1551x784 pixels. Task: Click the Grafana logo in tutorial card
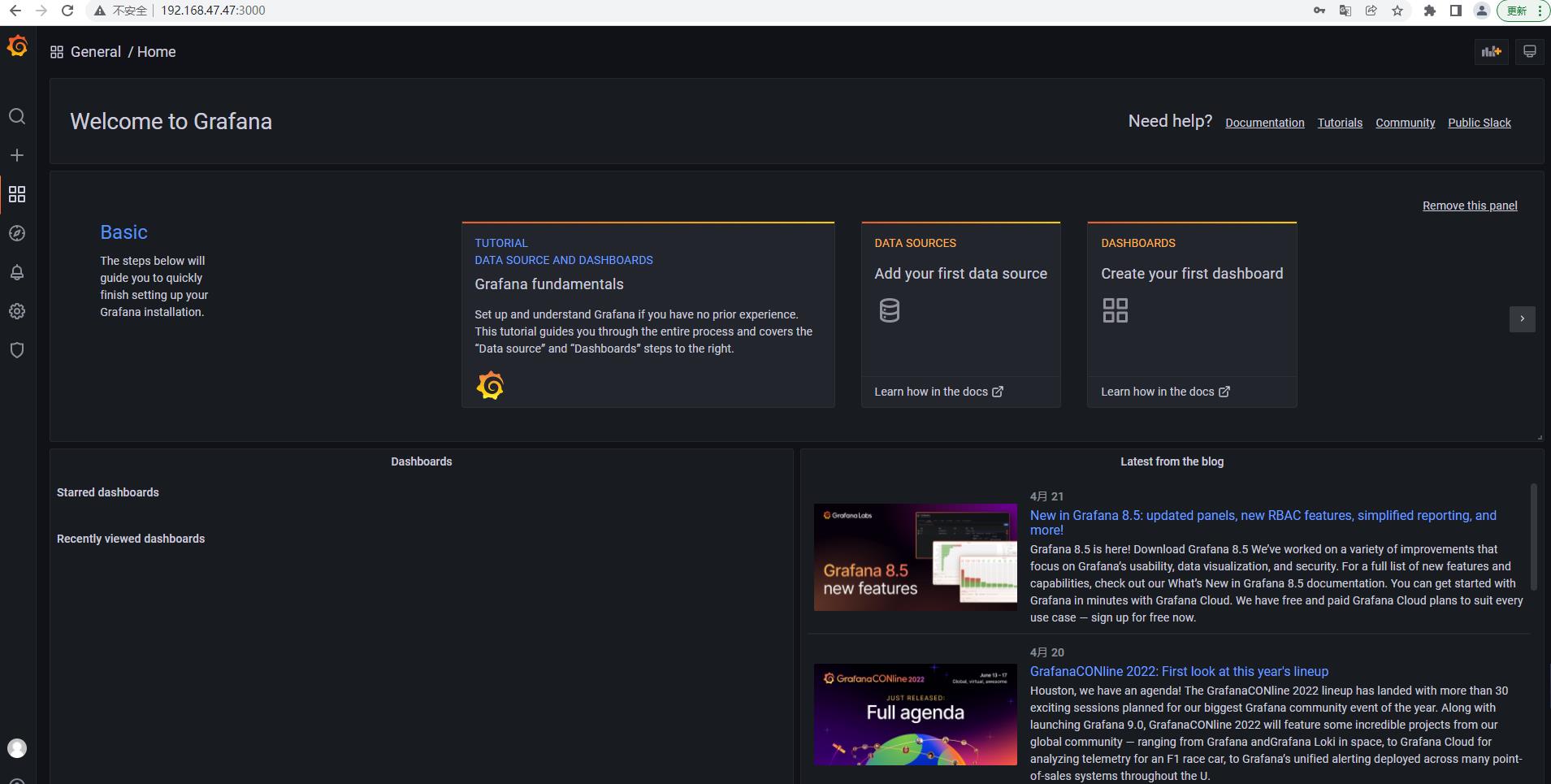tap(490, 385)
